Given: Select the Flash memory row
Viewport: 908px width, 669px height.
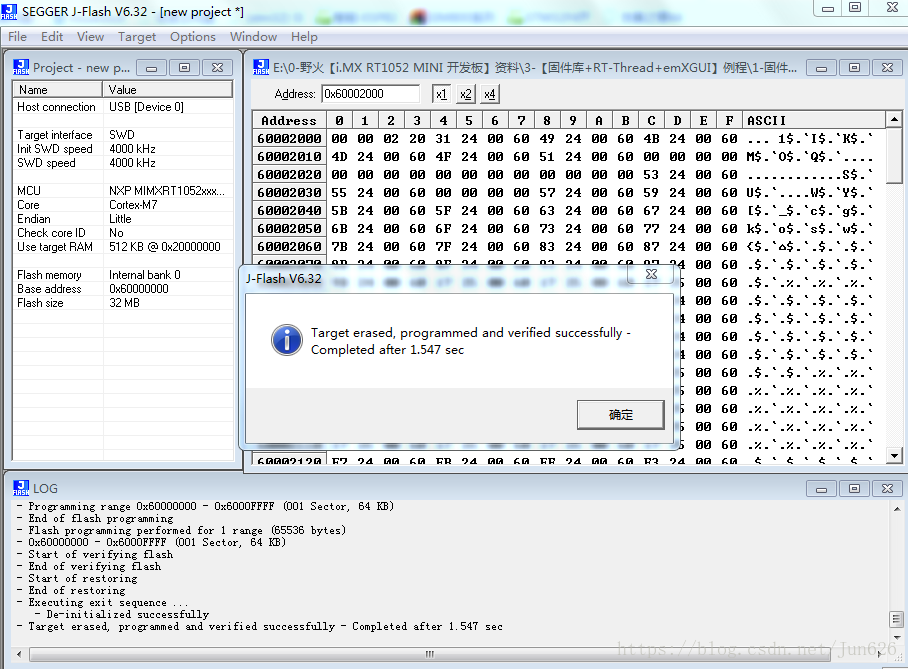Looking at the screenshot, I should (123, 275).
